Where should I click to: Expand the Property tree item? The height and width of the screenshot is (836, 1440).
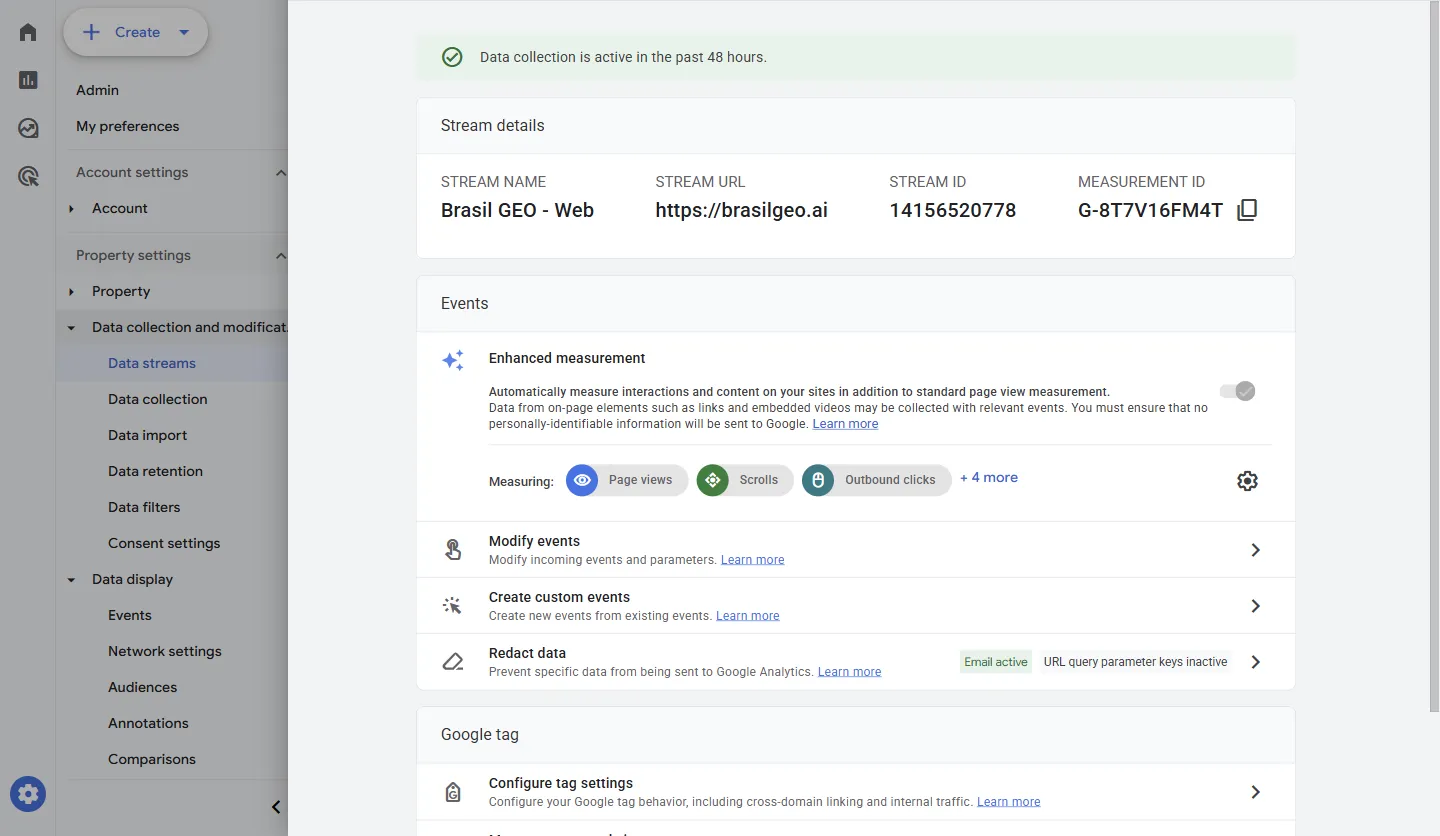tap(71, 292)
